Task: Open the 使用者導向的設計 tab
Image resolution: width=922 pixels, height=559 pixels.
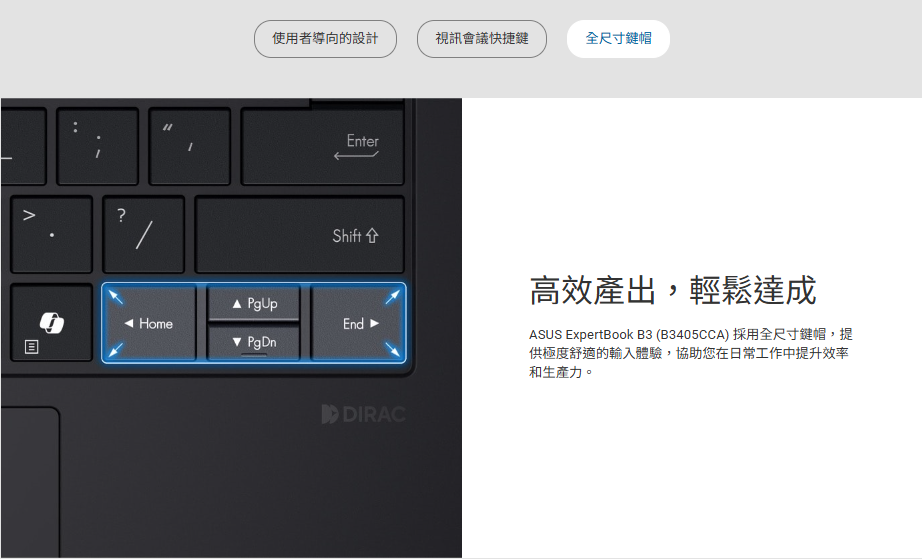Action: tap(325, 39)
